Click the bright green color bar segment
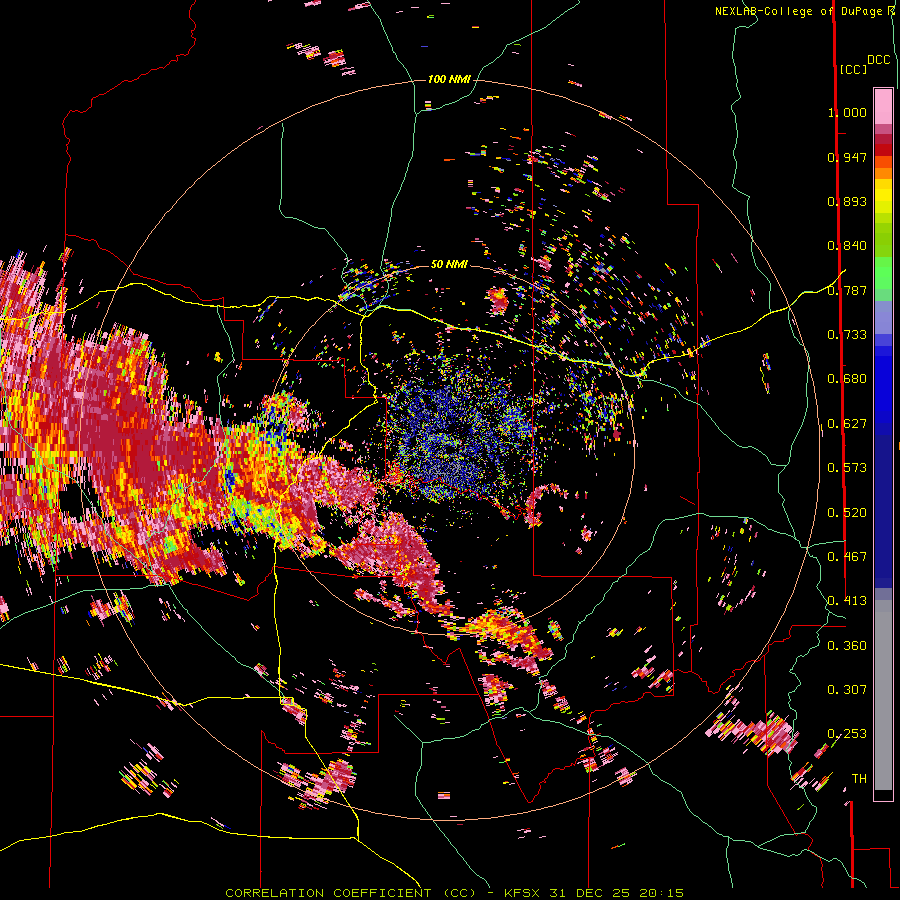The height and width of the screenshot is (900, 900). coord(883,273)
